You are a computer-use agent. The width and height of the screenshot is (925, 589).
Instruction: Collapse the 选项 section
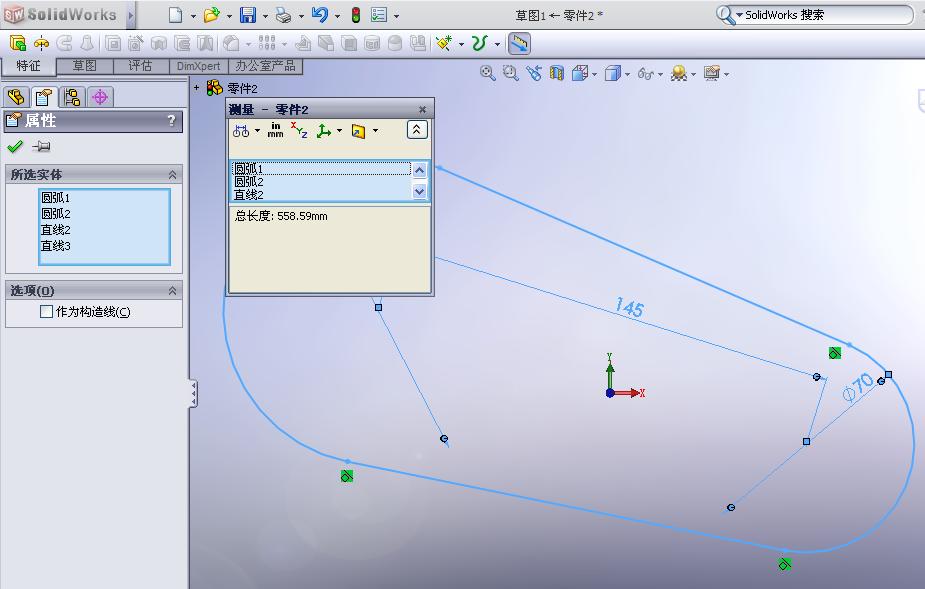coord(172,290)
